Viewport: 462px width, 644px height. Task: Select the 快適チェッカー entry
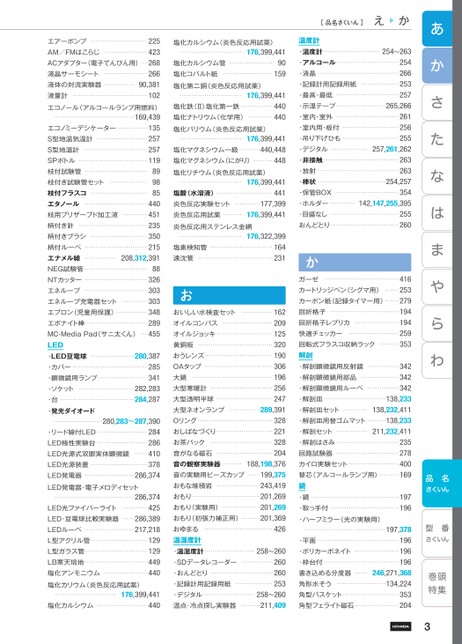pyautogui.click(x=355, y=334)
